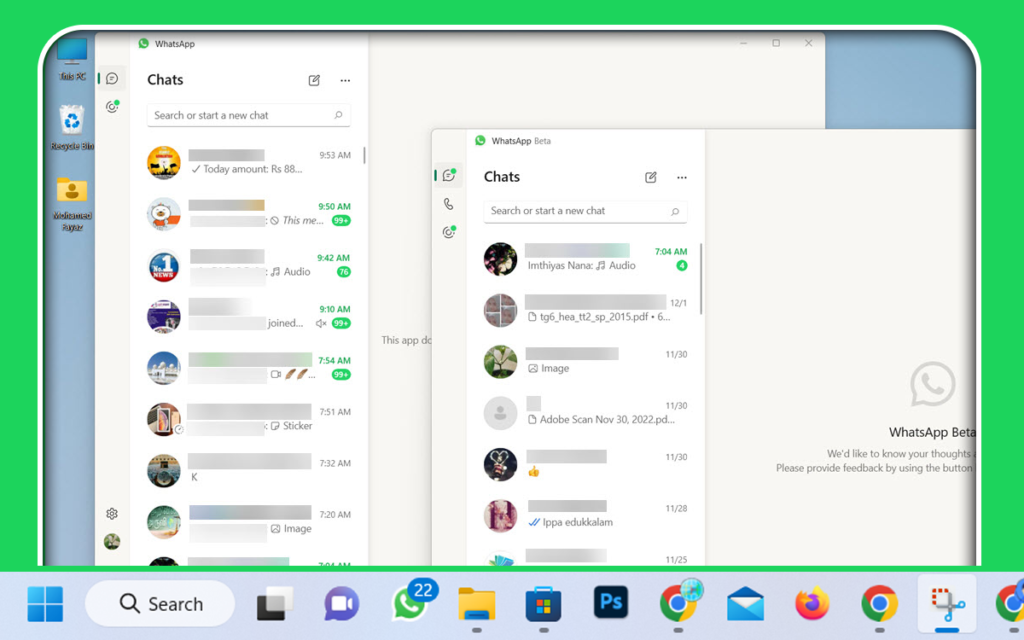Open the 11/30 Image chat in WhatsApp Beta
1024x640 pixels.
pos(585,361)
